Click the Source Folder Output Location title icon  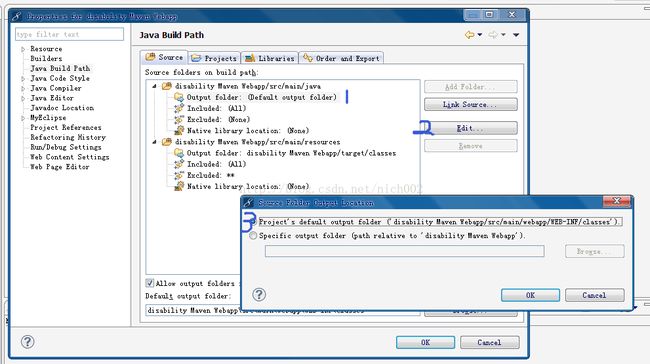248,203
